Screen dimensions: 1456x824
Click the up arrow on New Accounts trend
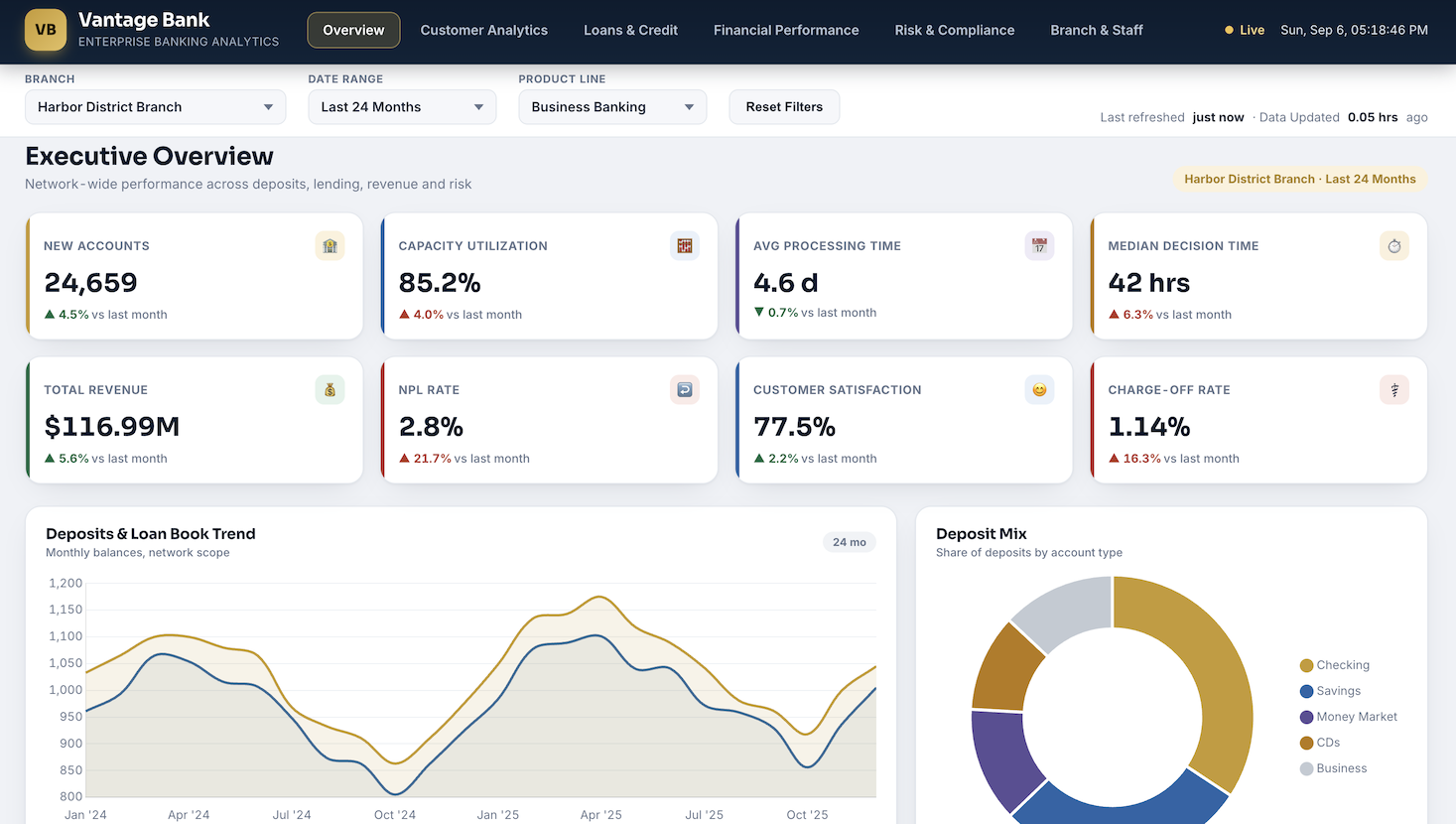click(x=50, y=315)
